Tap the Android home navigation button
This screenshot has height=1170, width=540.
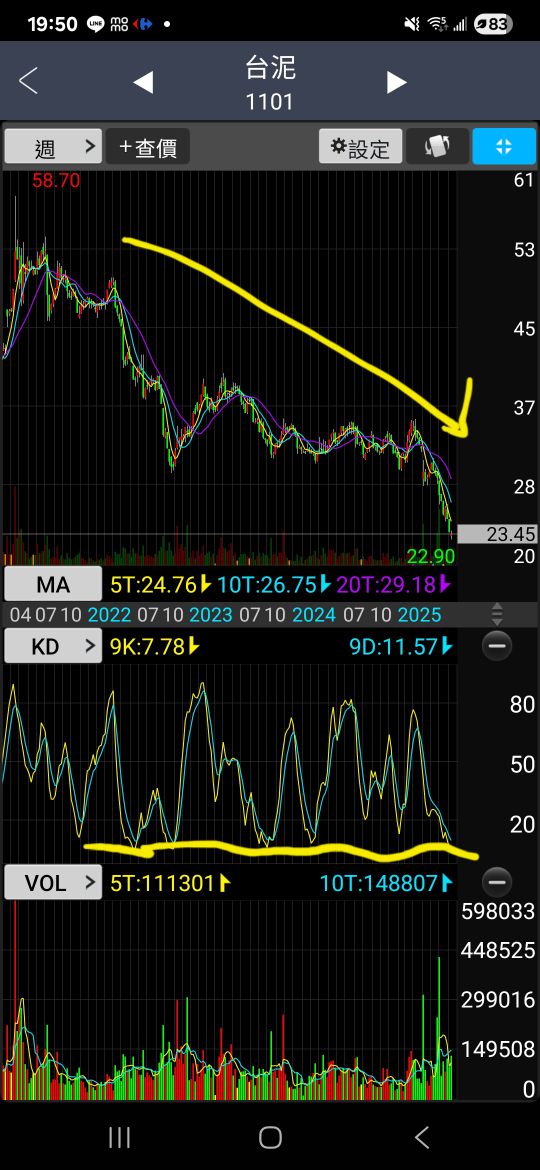[x=270, y=1137]
